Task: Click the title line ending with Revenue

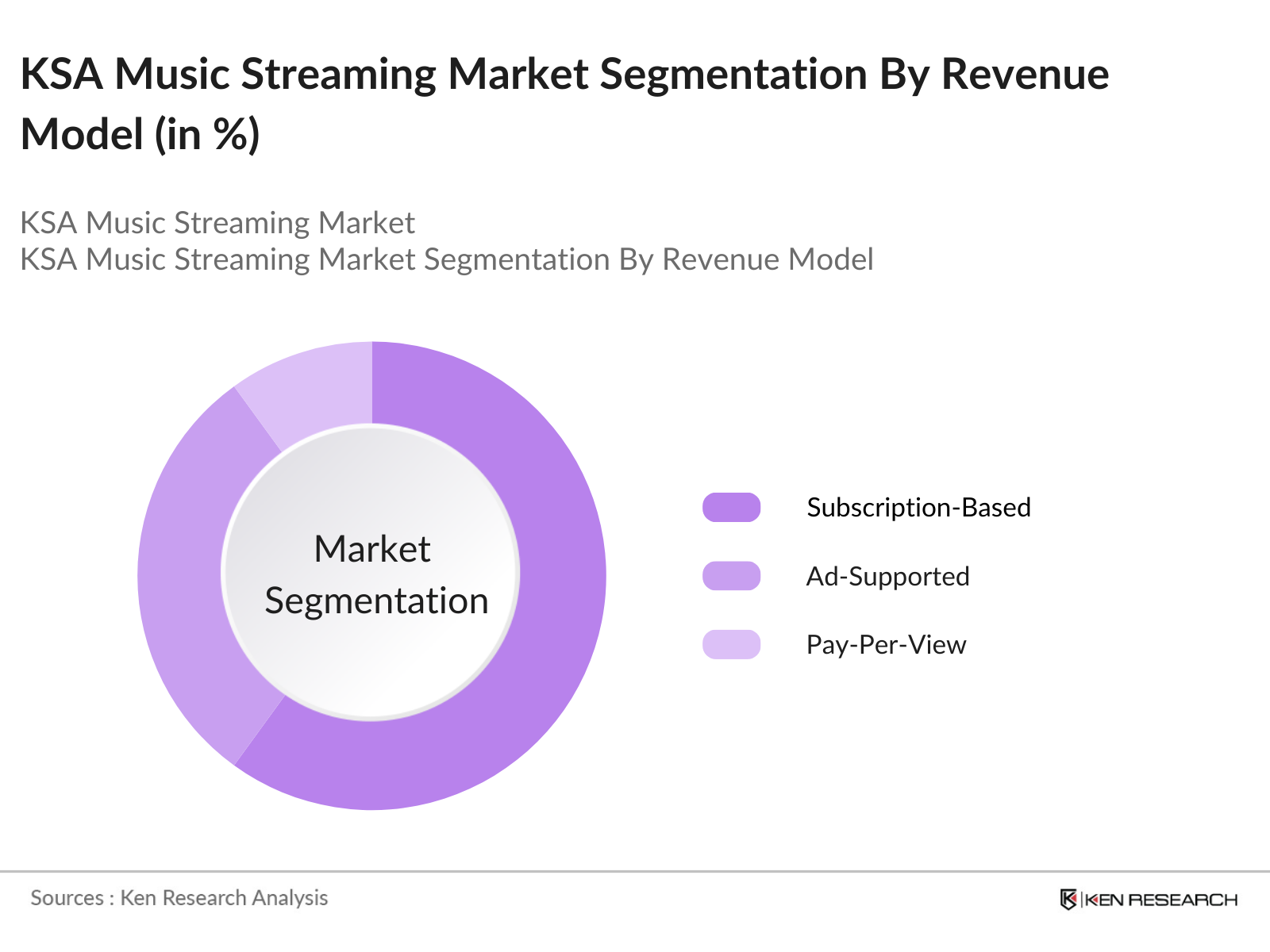Action: click(x=564, y=75)
